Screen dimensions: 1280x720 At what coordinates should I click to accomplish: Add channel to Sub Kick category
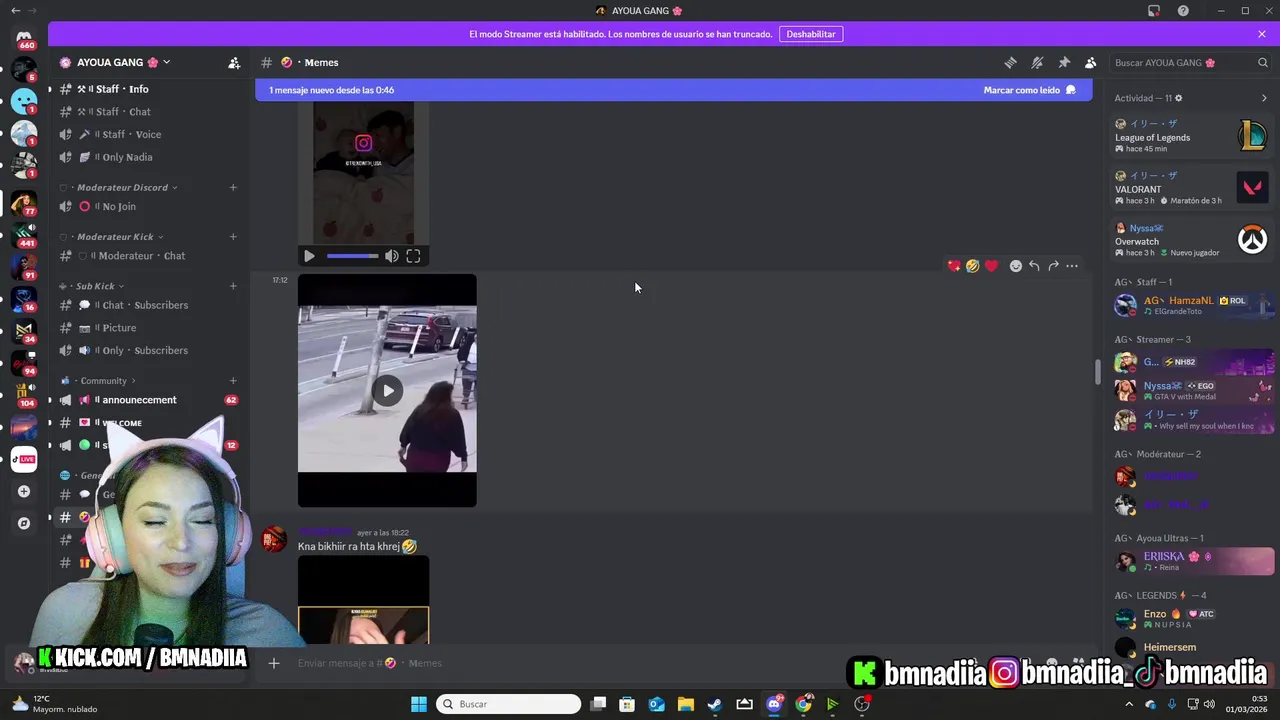pyautogui.click(x=233, y=286)
